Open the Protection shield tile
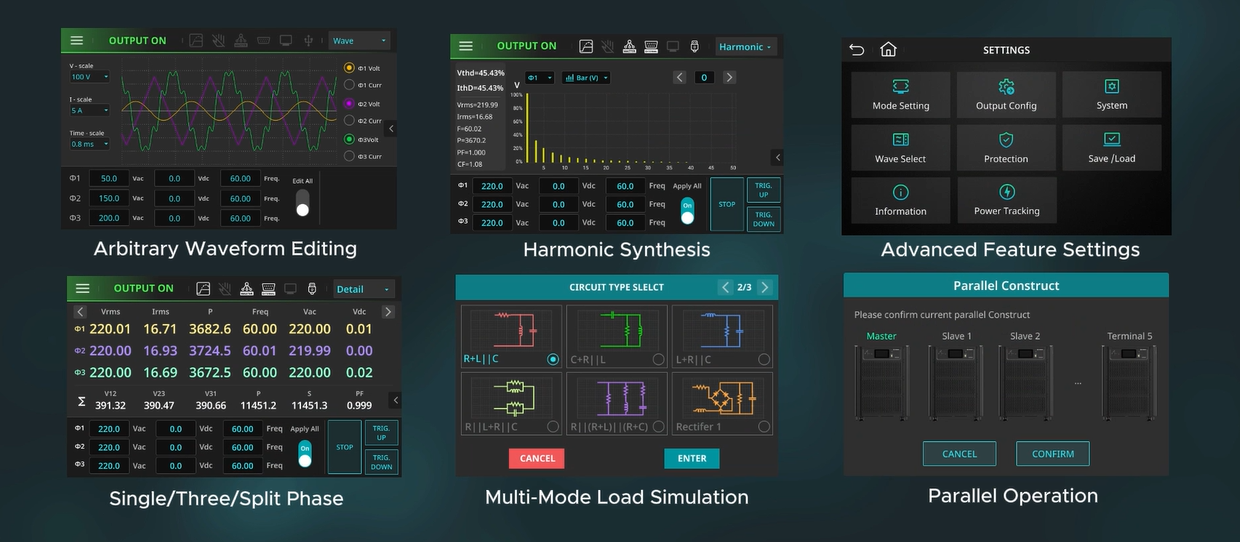 point(1006,147)
